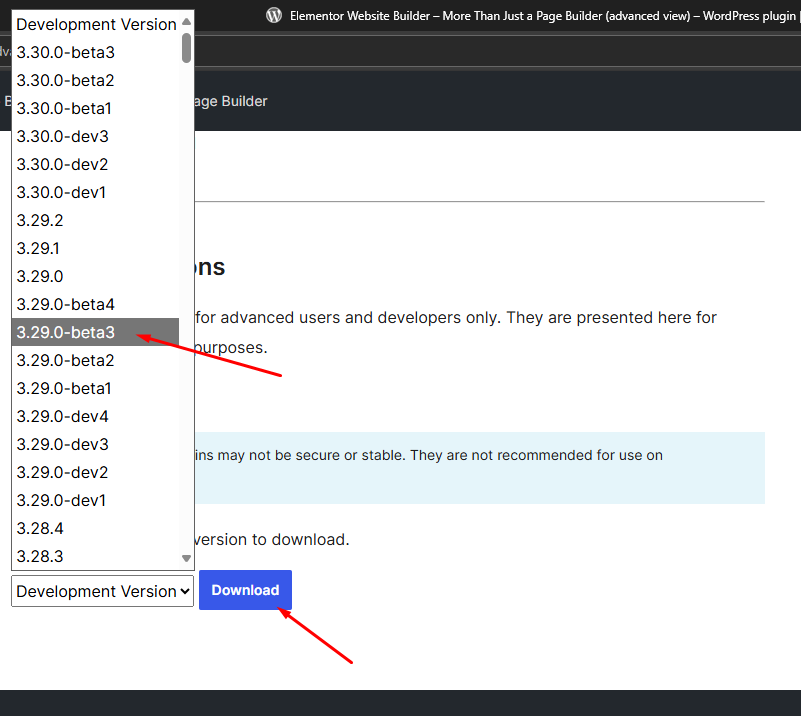Select version 3.29.0-dev1
The image size is (801, 716).
coord(96,500)
